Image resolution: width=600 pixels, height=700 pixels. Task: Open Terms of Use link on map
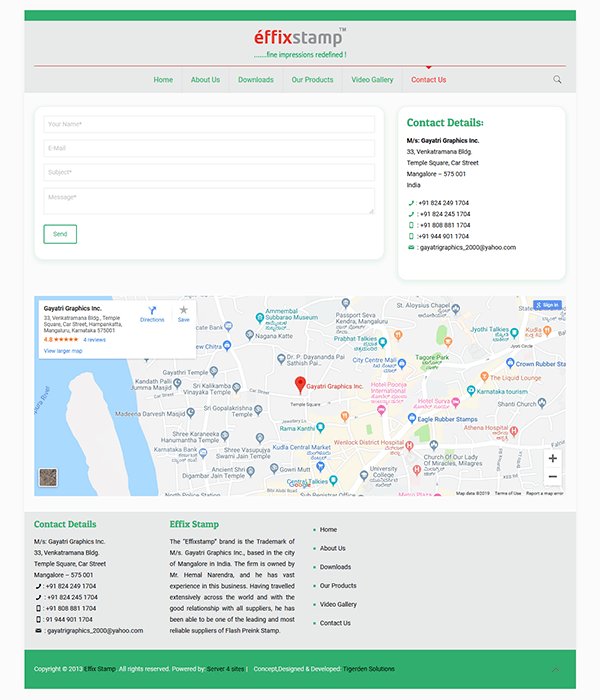(508, 493)
